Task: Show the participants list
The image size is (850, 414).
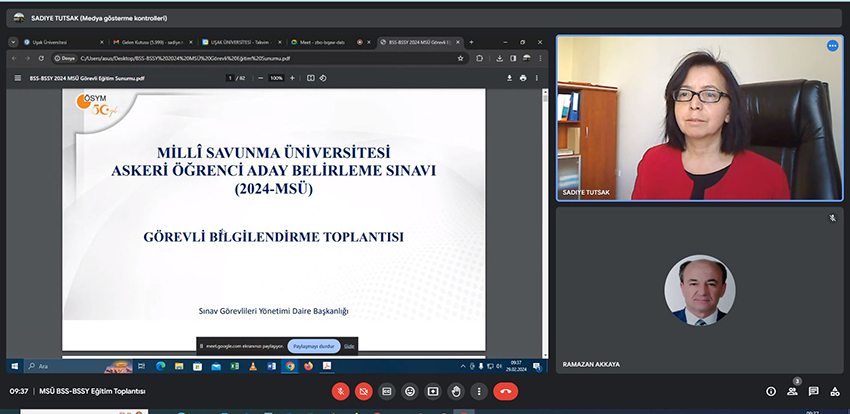Action: 793,391
